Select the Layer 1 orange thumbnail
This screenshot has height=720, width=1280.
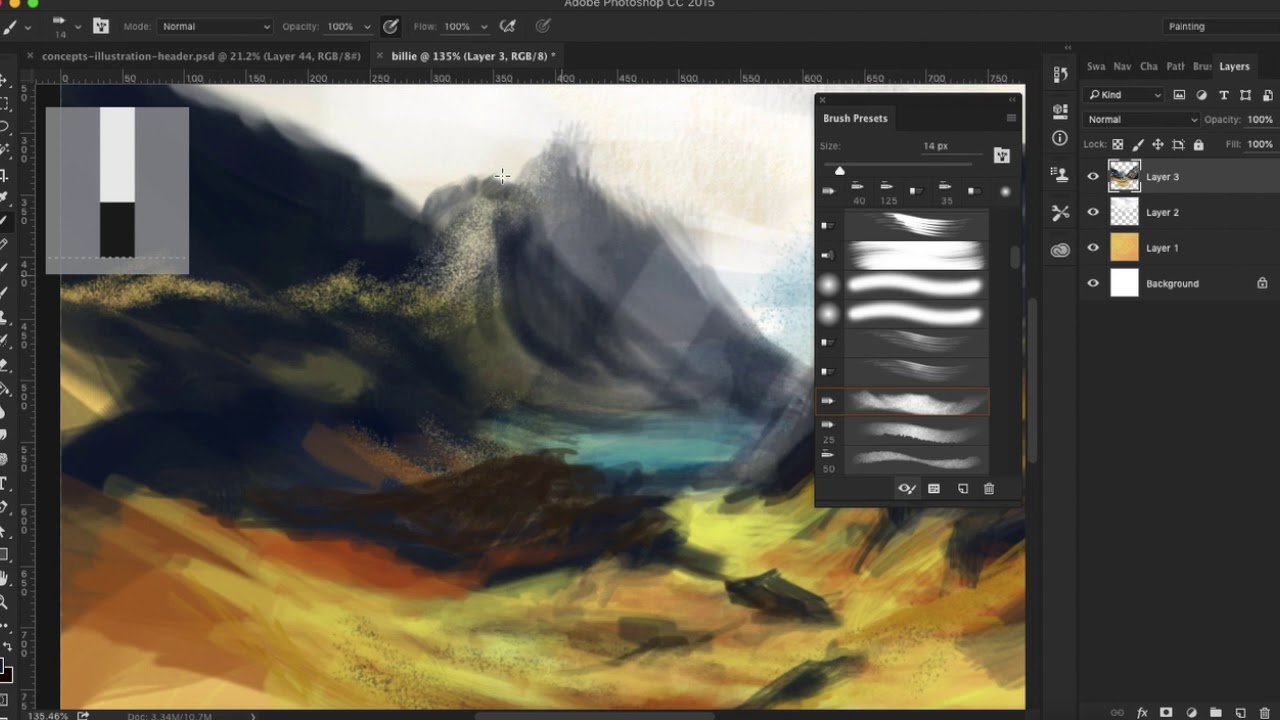click(x=1125, y=248)
